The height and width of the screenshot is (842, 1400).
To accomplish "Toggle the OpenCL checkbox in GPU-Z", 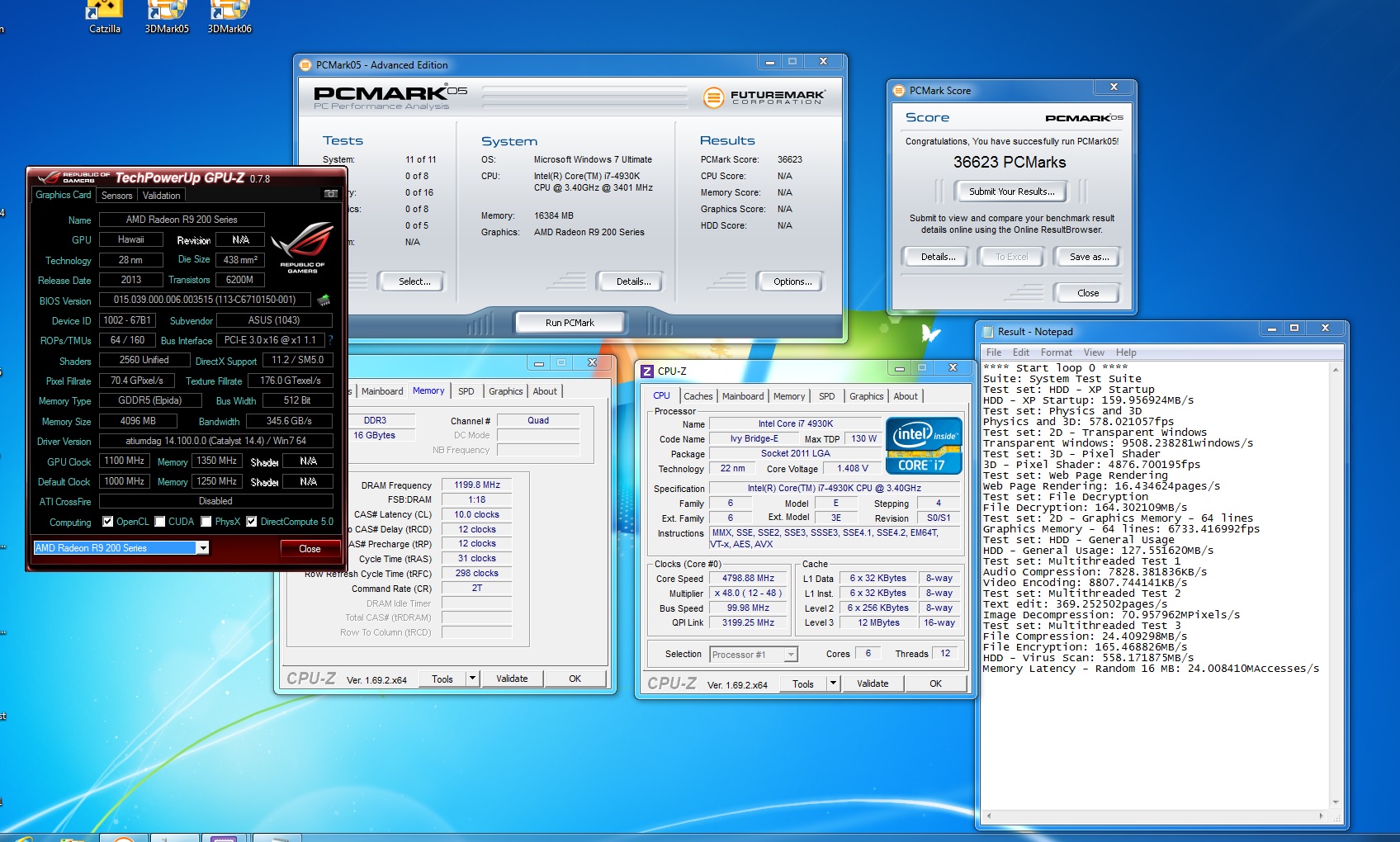I will (108, 522).
